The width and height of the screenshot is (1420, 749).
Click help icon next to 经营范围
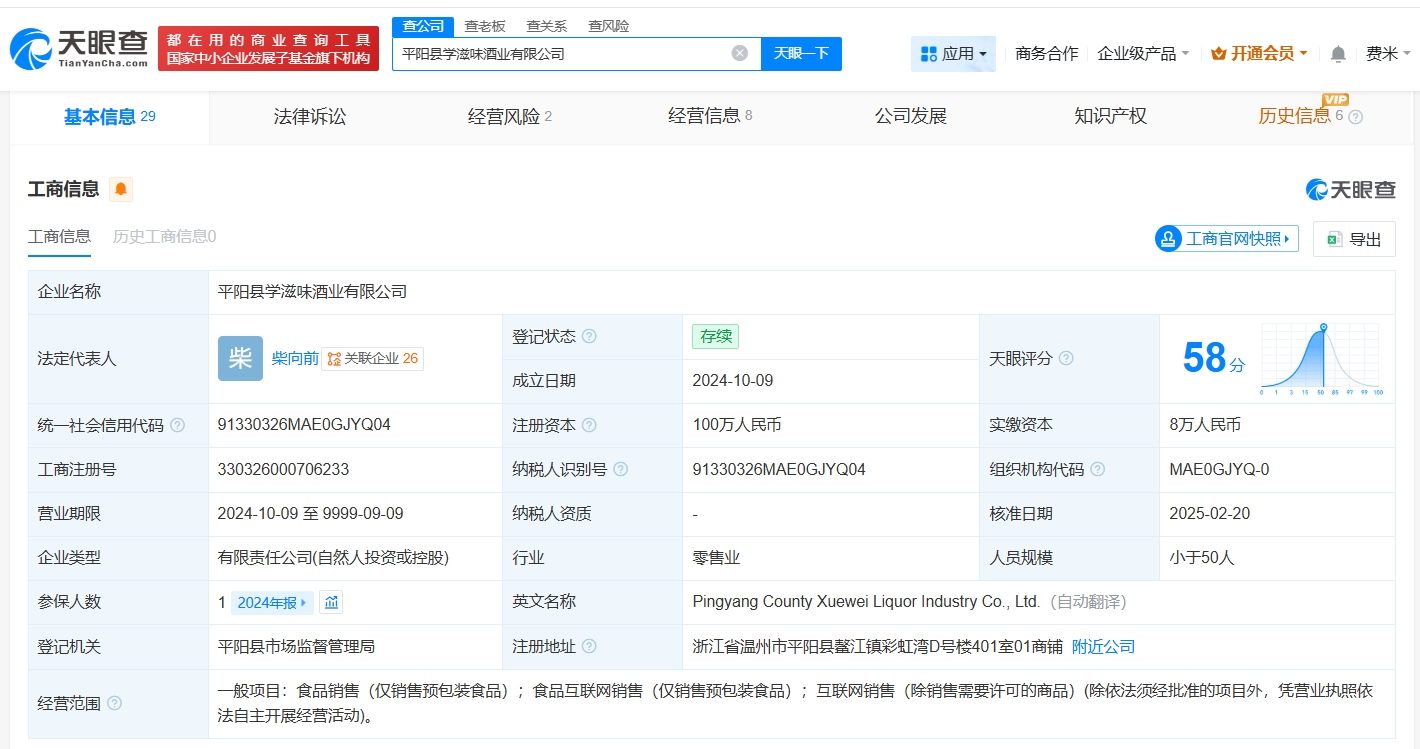(x=115, y=703)
